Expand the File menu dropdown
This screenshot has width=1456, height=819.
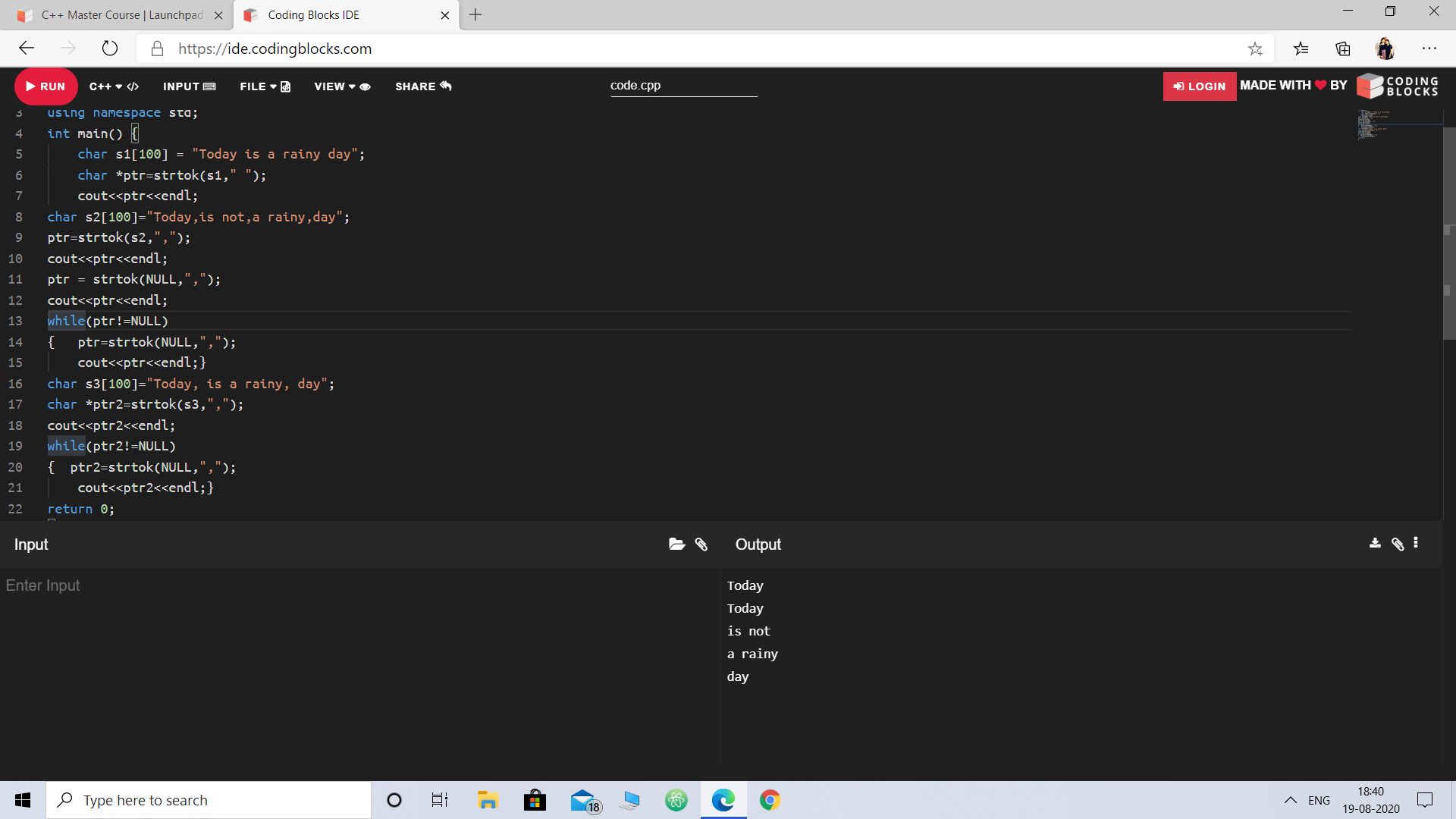265,86
